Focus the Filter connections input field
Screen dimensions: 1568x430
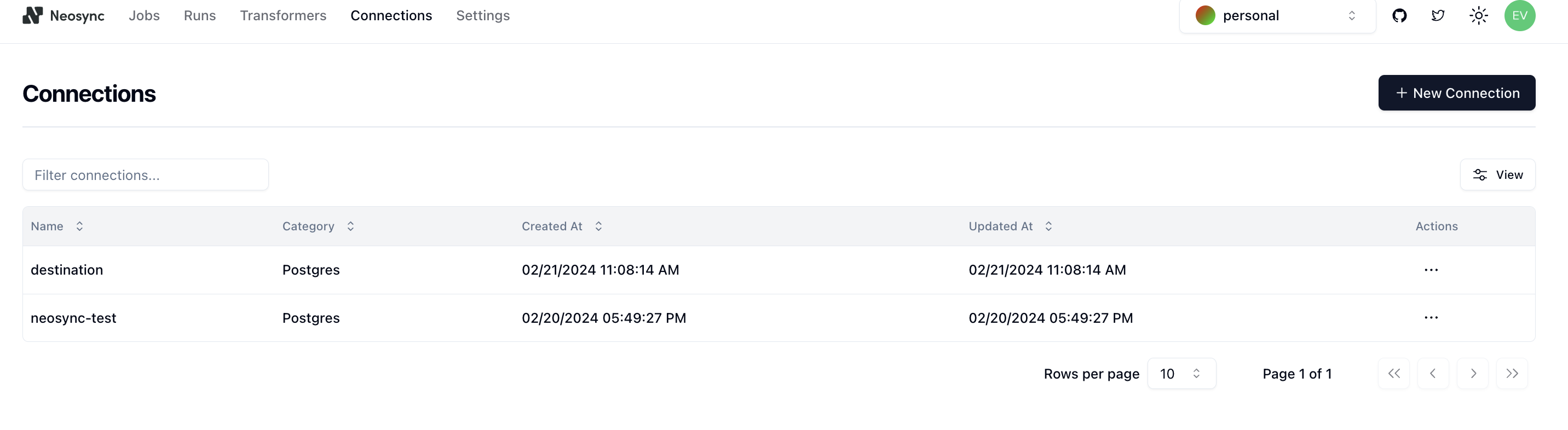coord(146,175)
